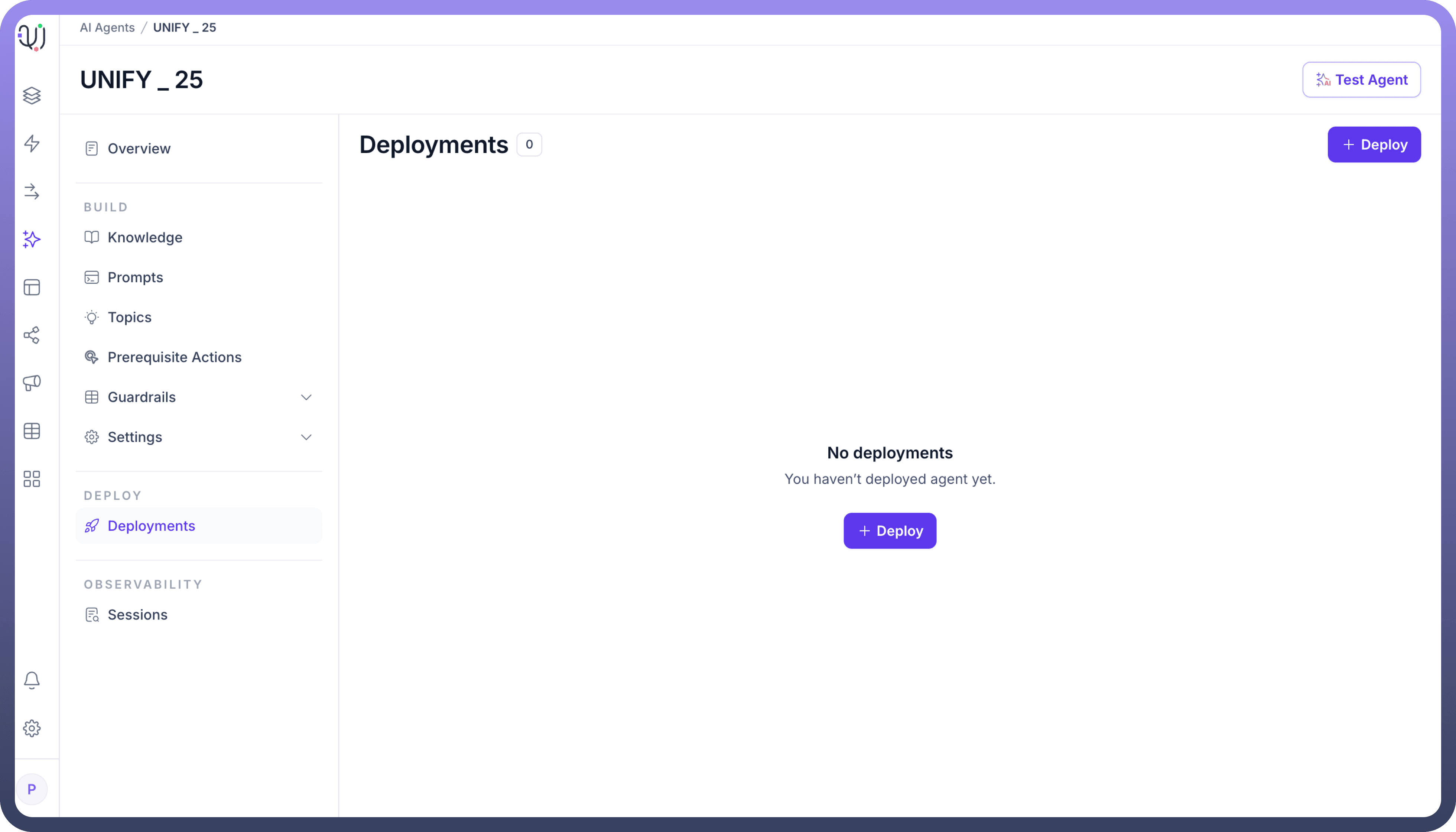The height and width of the screenshot is (832, 1456).
Task: Click the layers stack icon in left rail
Action: pyautogui.click(x=32, y=95)
